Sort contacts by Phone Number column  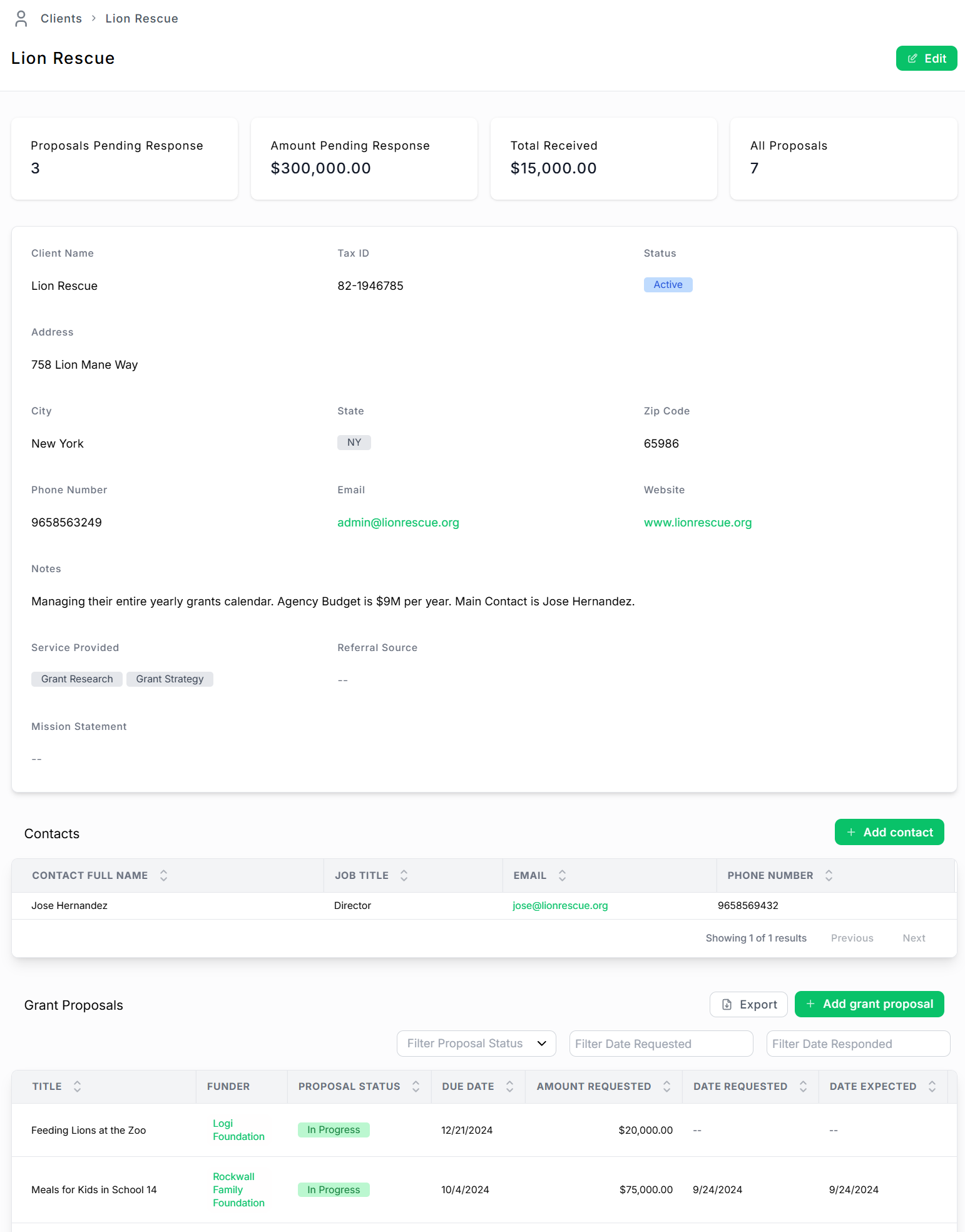pyautogui.click(x=829, y=875)
